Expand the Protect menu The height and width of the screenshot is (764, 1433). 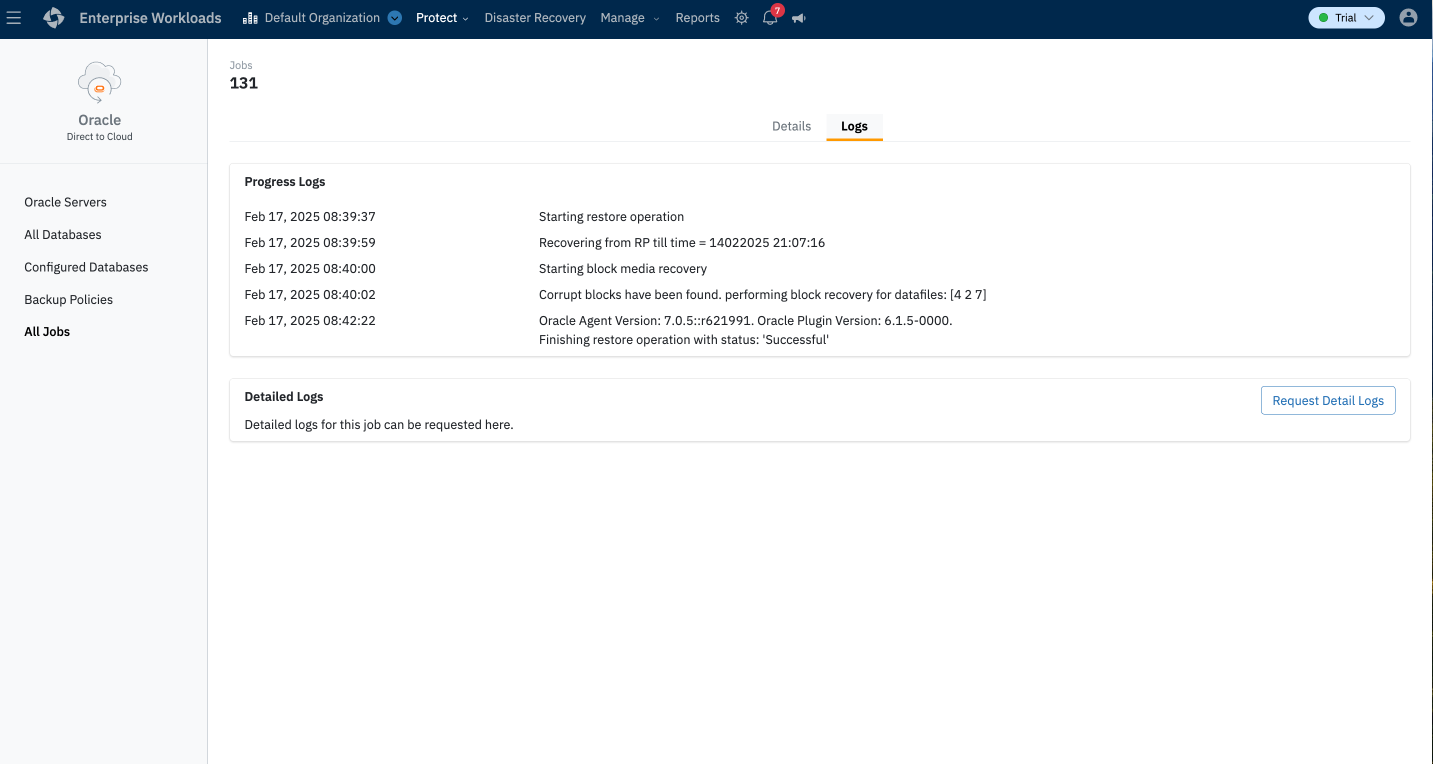click(442, 18)
